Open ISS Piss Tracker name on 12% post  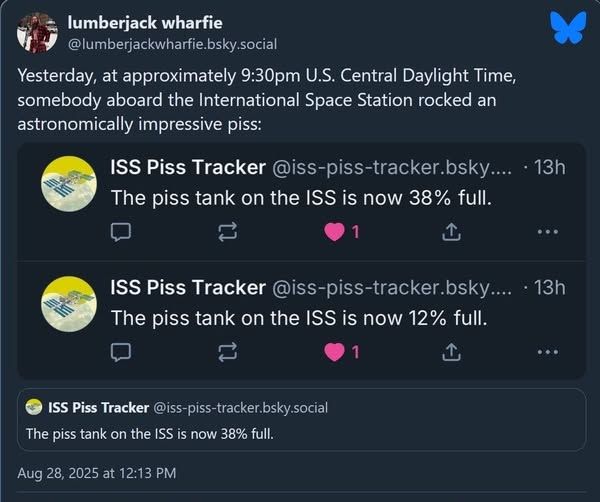188,287
